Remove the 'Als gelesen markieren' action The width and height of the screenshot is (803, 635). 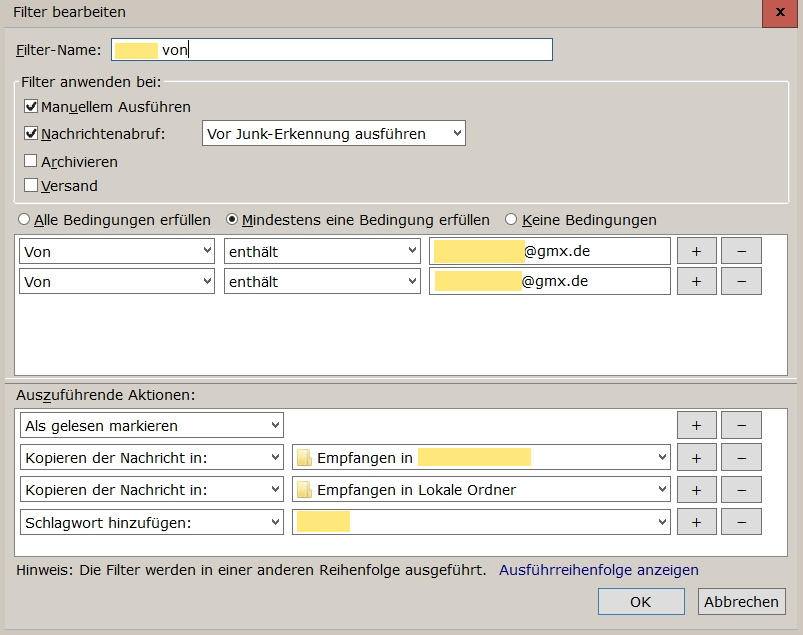(741, 425)
